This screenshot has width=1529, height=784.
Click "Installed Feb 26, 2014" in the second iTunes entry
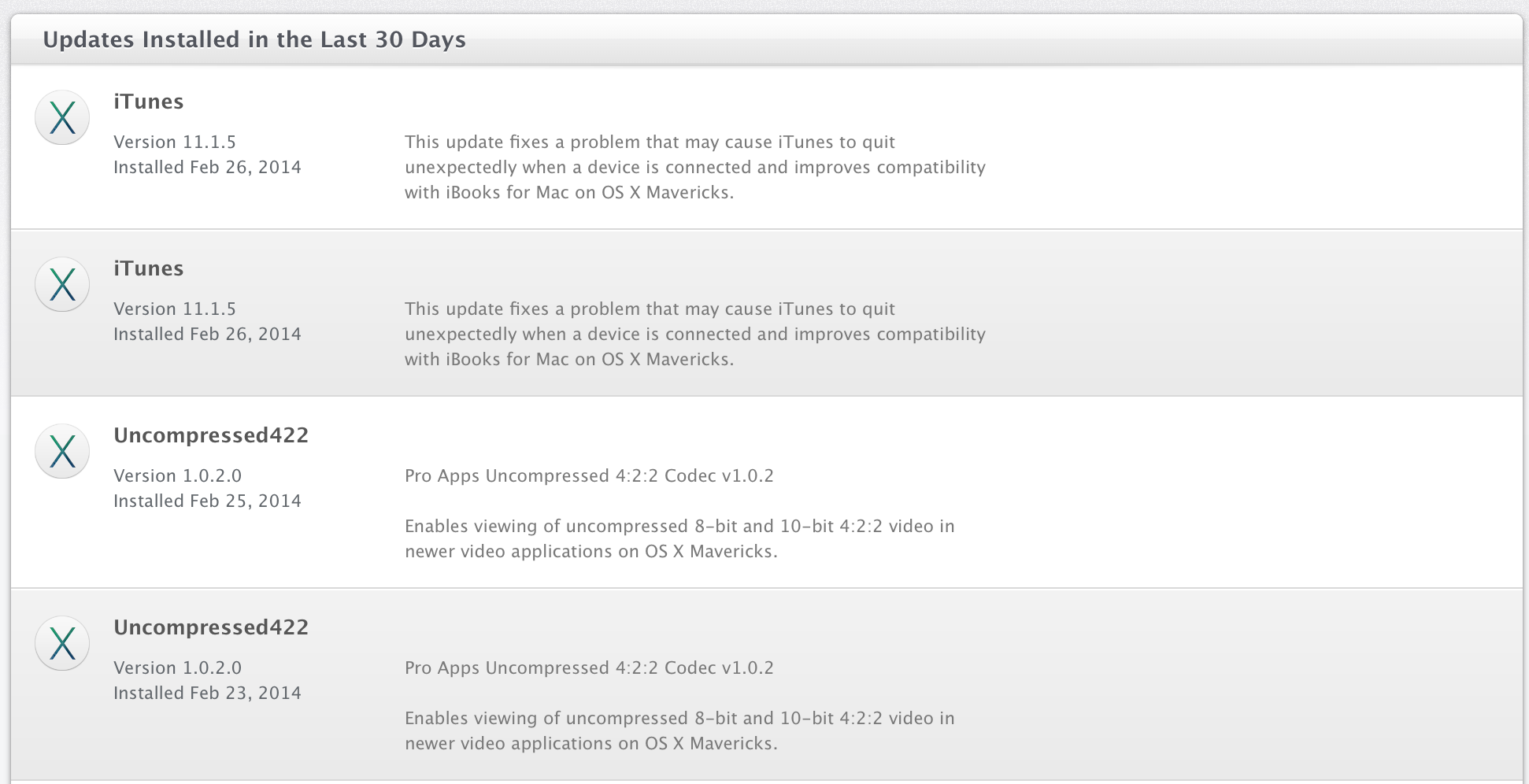pos(208,334)
